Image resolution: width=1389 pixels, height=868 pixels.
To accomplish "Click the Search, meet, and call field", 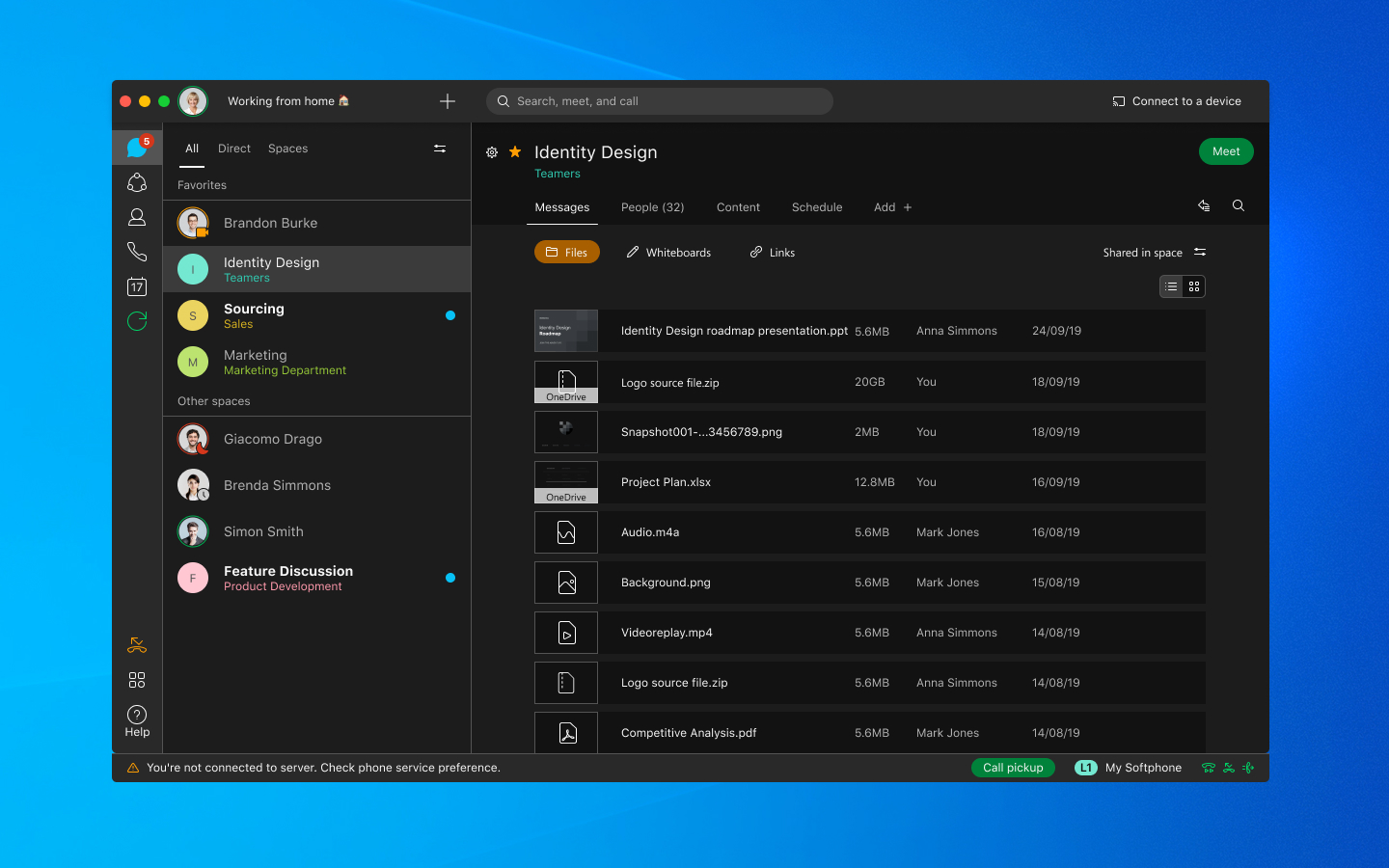I will click(660, 101).
